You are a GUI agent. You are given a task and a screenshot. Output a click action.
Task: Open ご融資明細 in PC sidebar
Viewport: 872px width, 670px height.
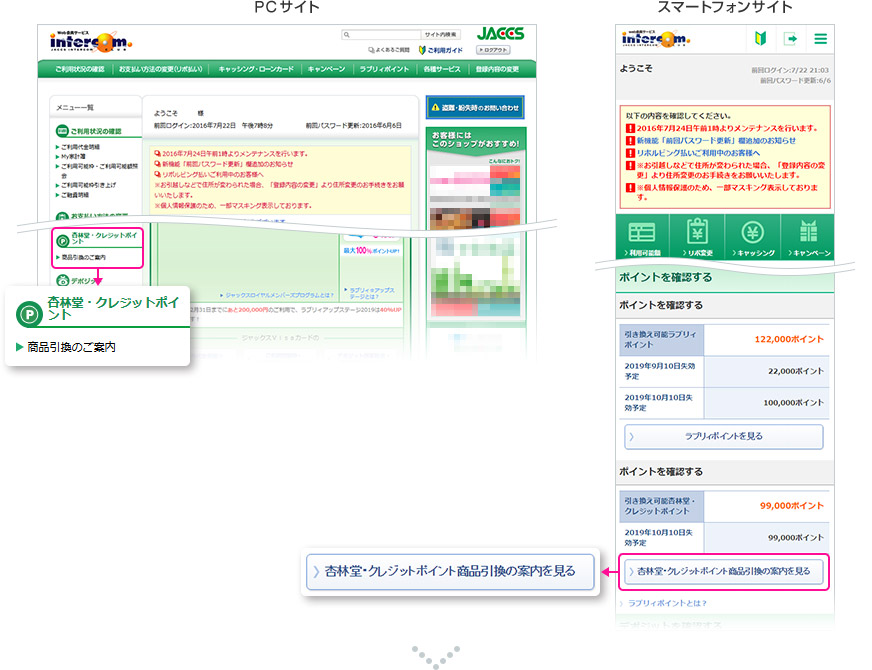click(x=75, y=195)
